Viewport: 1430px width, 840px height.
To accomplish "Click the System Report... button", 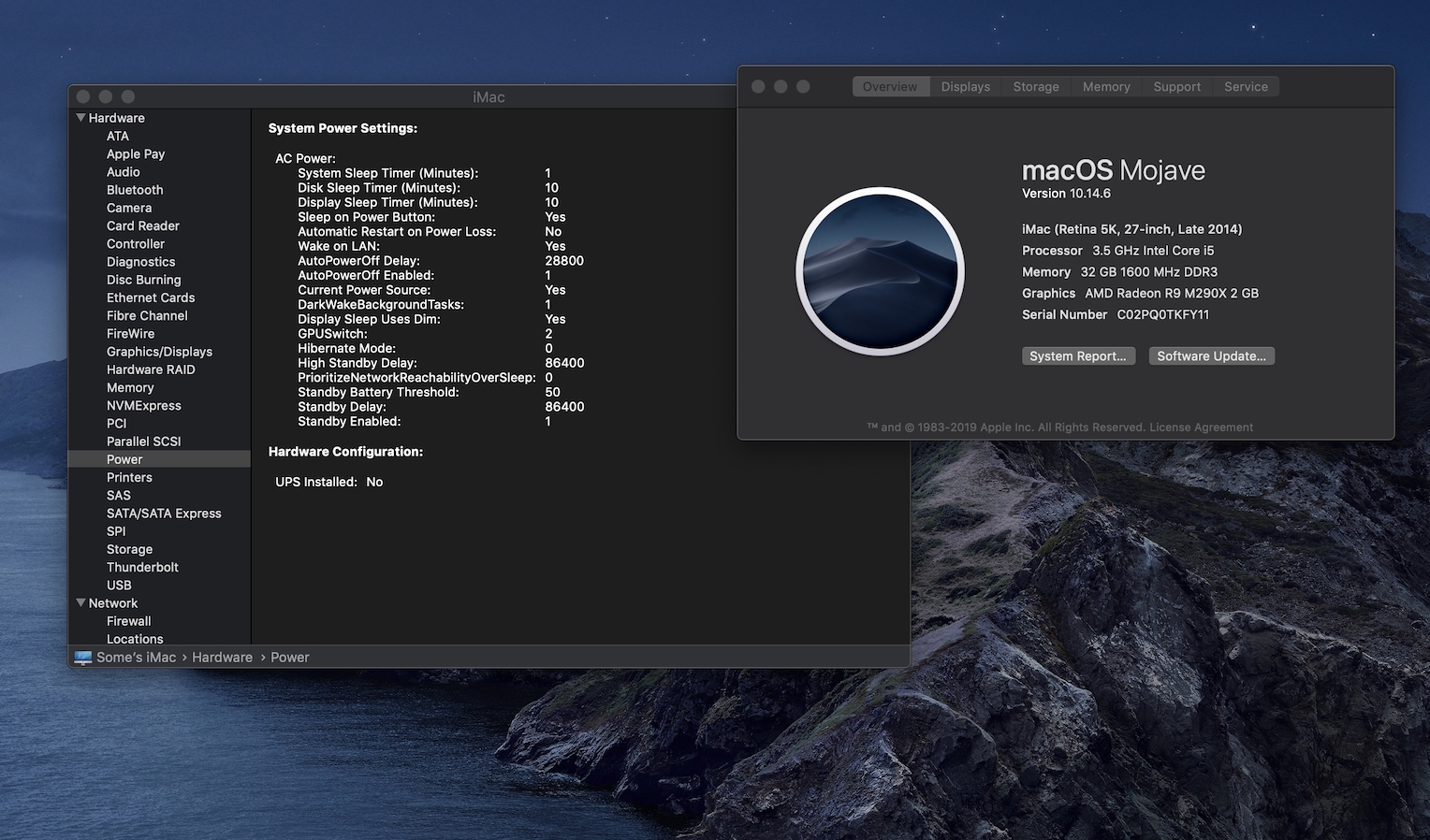I will point(1078,356).
